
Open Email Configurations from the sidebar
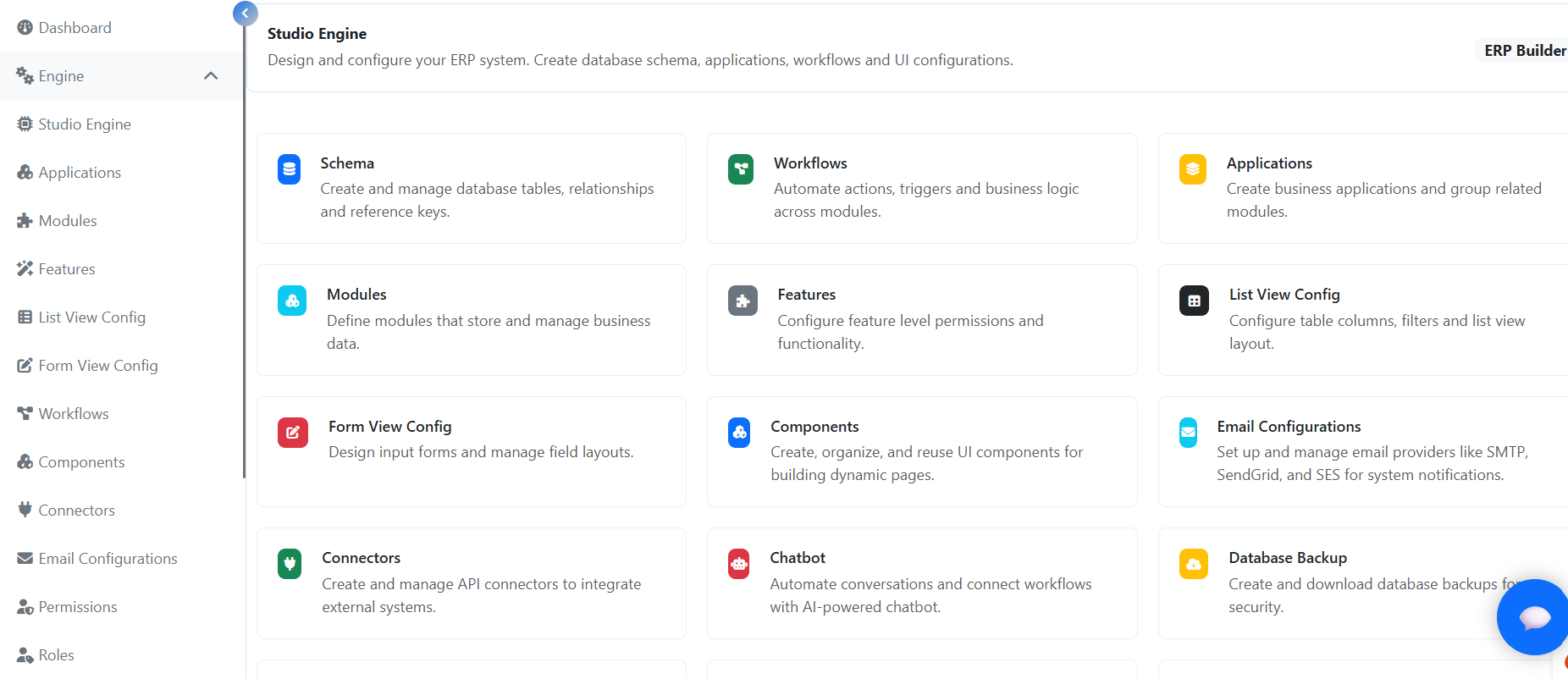pyautogui.click(x=108, y=559)
